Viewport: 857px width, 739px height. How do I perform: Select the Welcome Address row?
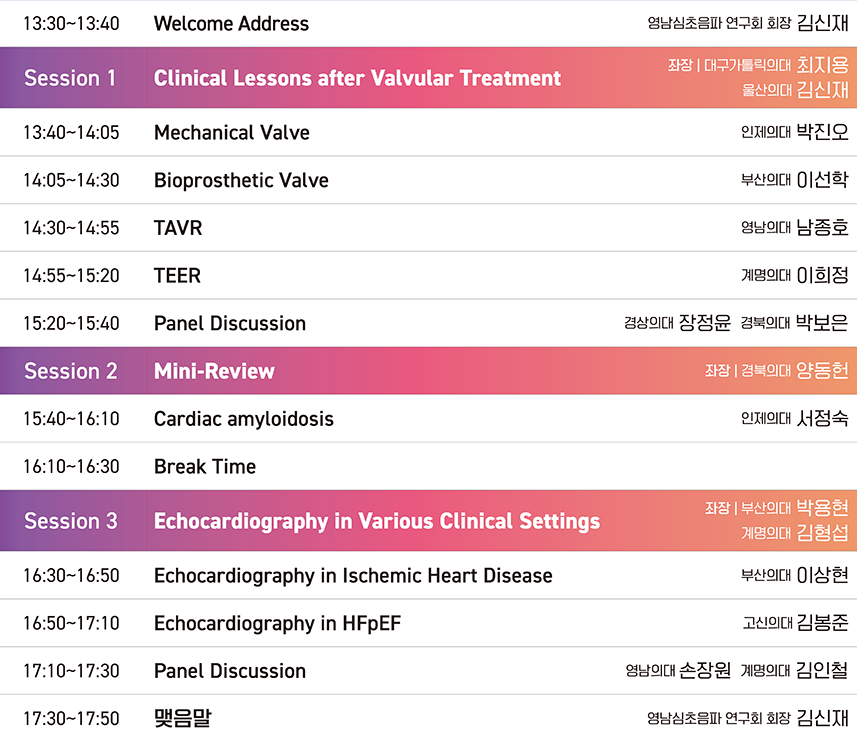[428, 24]
